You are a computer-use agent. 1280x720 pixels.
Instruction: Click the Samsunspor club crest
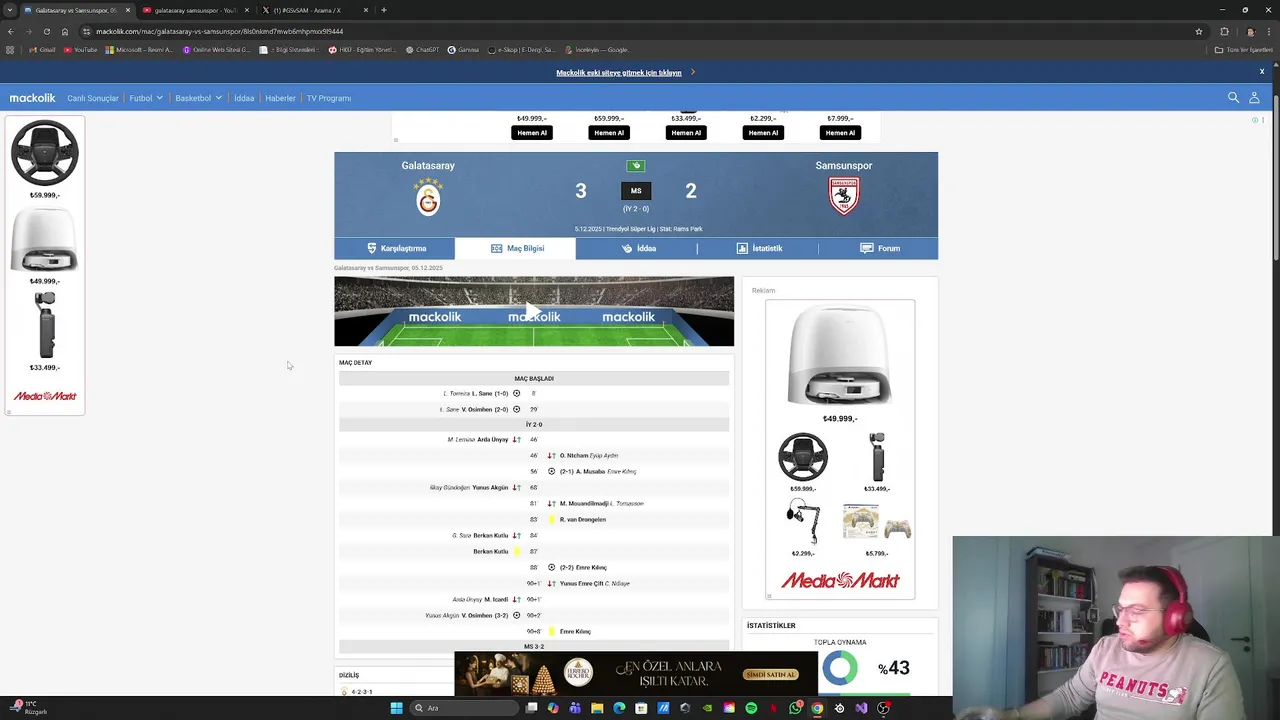point(844,196)
